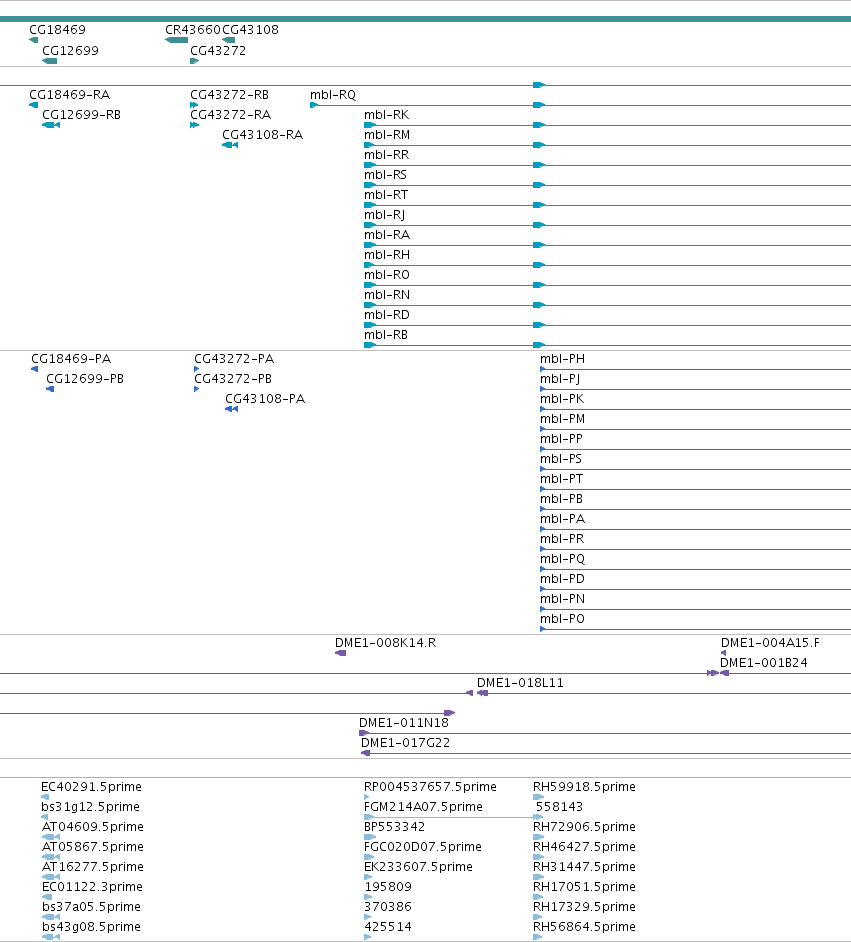This screenshot has height=942, width=851.
Task: Select the RH72906.5prime EST label
Action: pyautogui.click(x=584, y=827)
